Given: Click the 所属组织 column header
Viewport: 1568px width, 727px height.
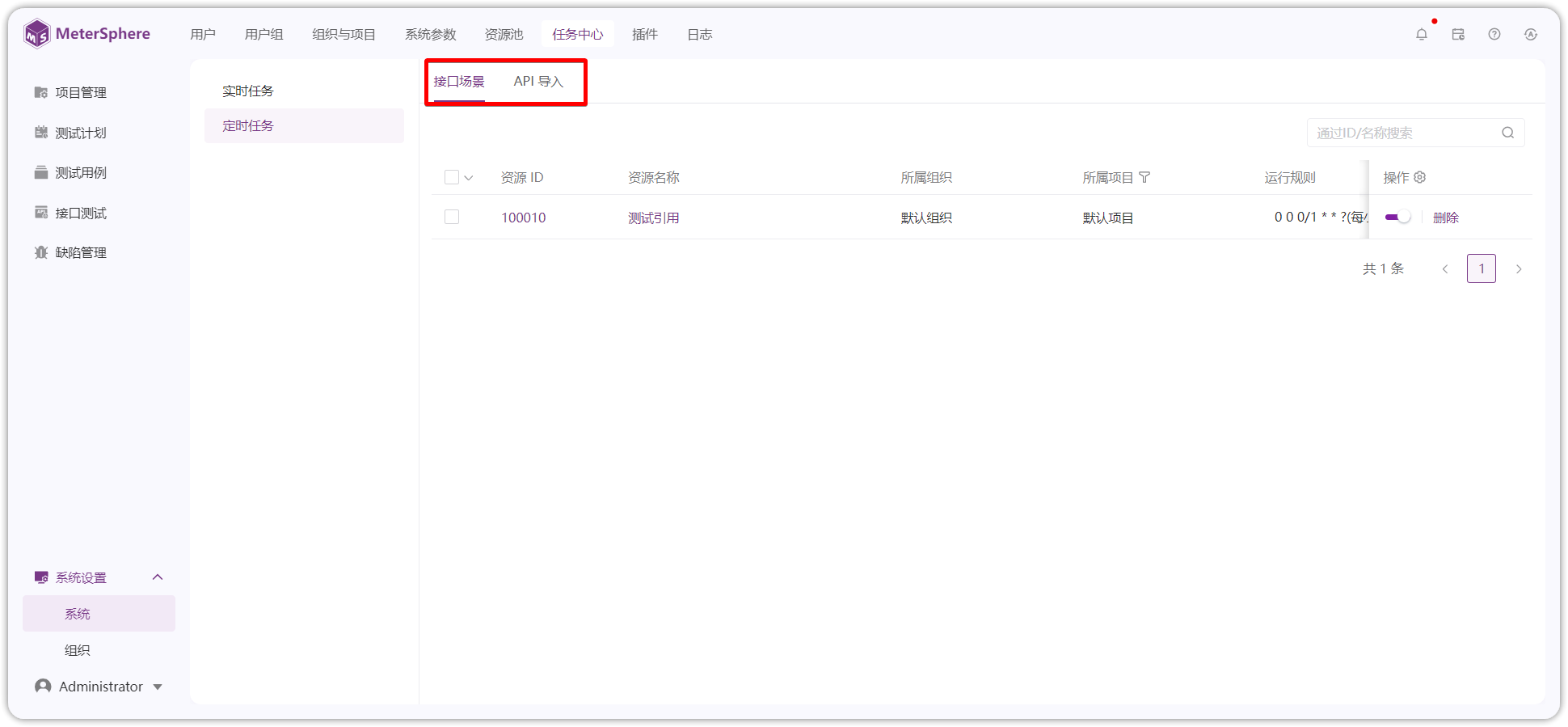Looking at the screenshot, I should tap(926, 177).
